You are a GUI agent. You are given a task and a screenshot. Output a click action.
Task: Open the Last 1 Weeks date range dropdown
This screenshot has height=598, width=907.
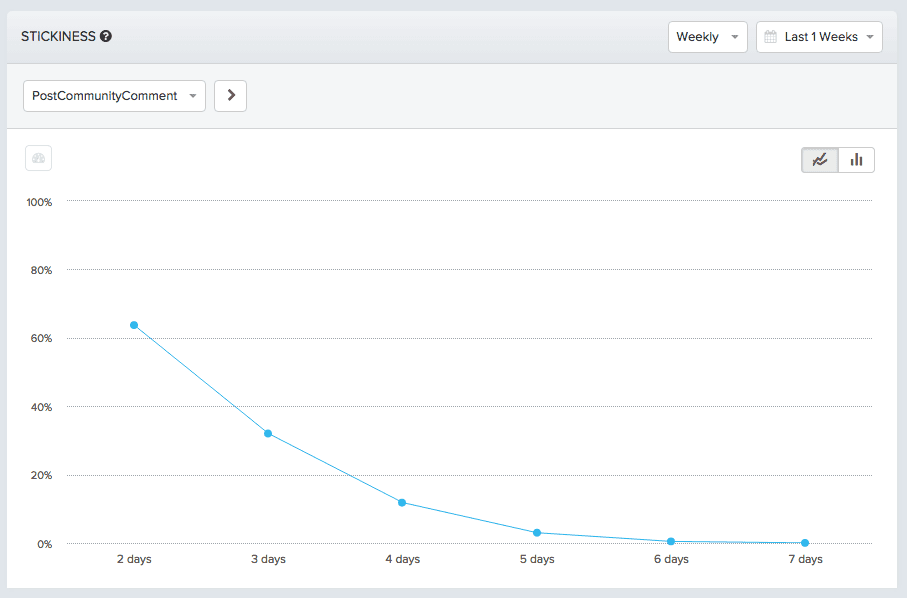tap(819, 36)
